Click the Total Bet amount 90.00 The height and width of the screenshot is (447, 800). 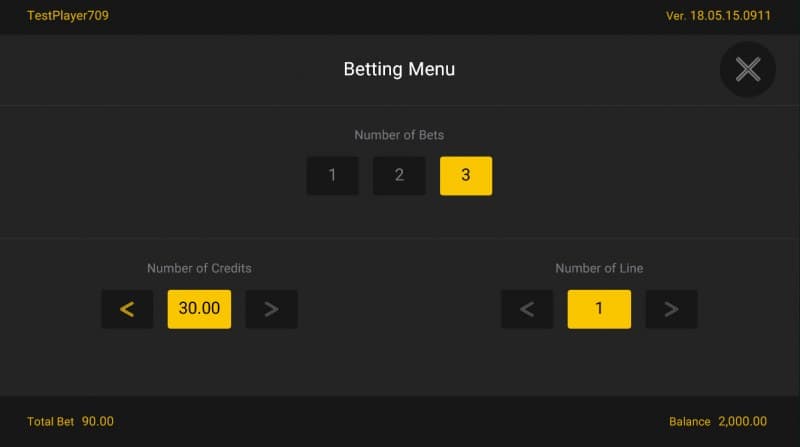point(98,422)
